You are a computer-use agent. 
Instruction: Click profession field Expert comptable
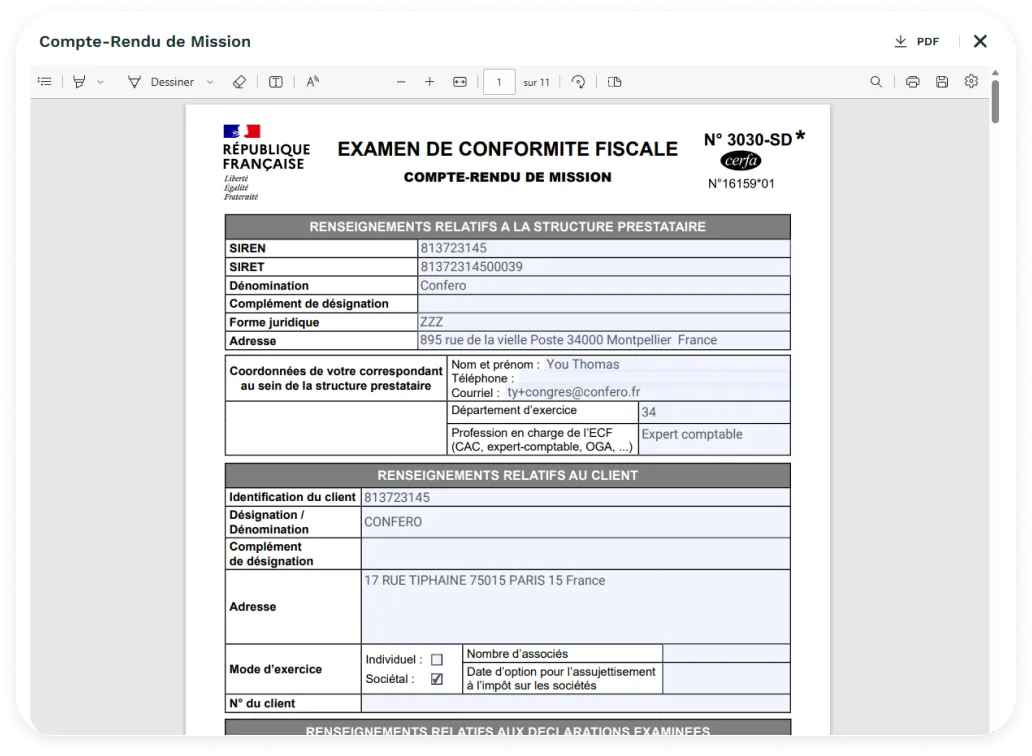[x=714, y=439]
